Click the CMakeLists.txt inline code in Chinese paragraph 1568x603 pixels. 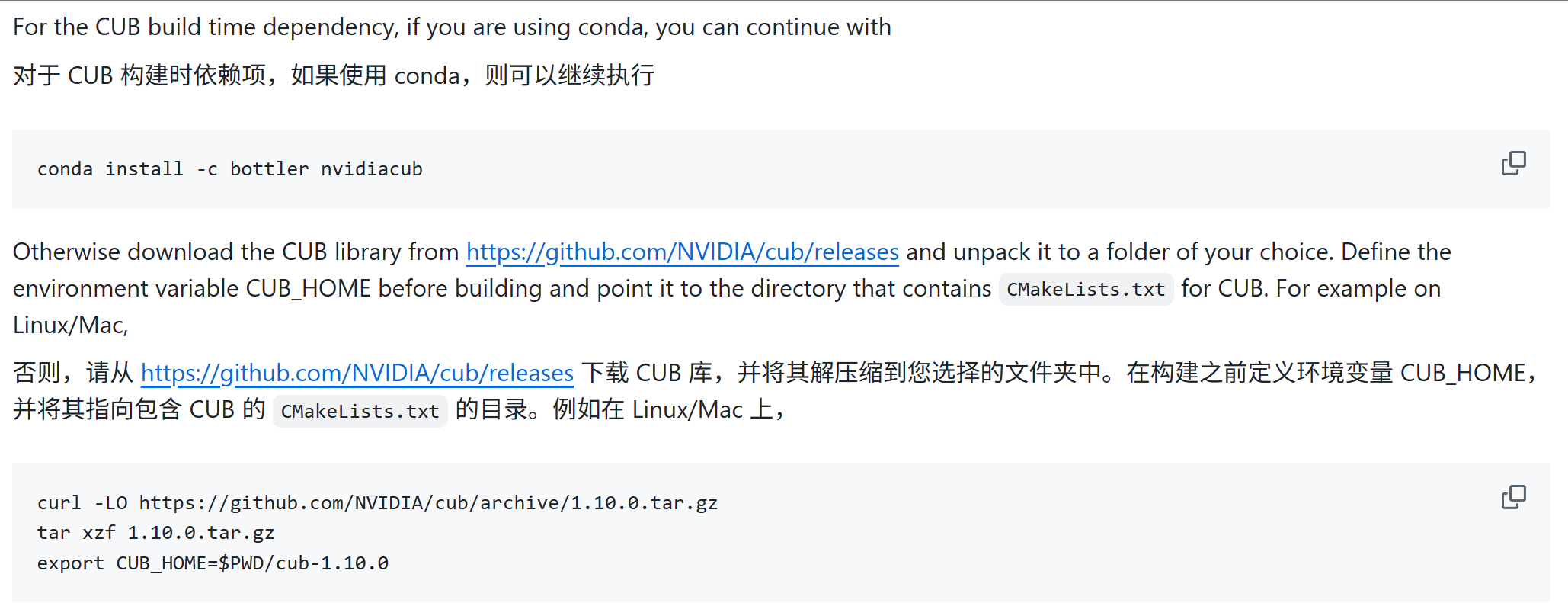(x=359, y=411)
